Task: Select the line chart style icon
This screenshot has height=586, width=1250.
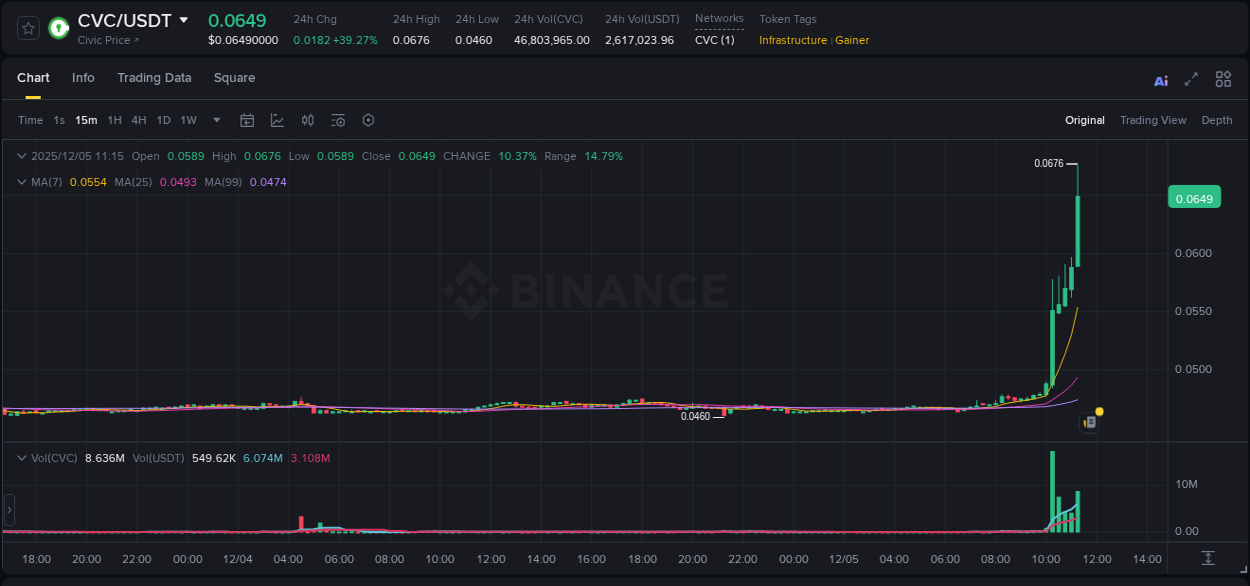Action: pyautogui.click(x=277, y=120)
